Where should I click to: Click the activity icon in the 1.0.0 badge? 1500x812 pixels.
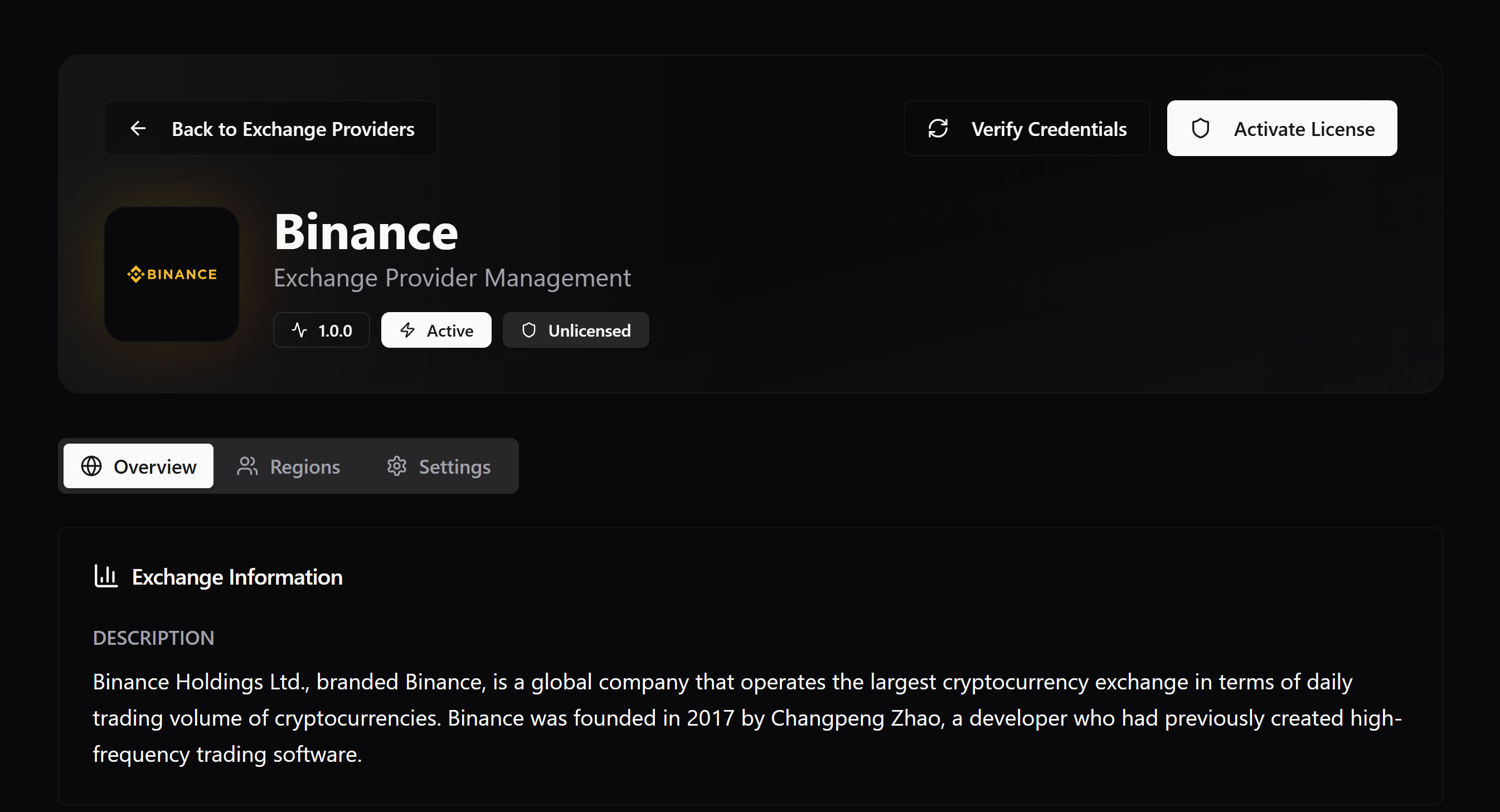click(x=299, y=330)
